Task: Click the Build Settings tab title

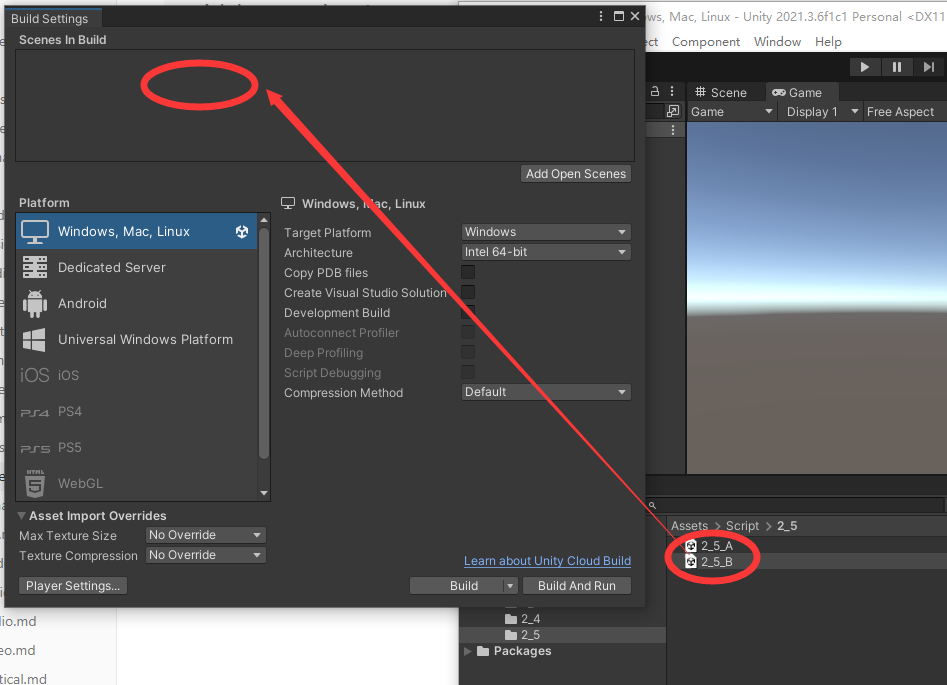Action: (x=50, y=19)
